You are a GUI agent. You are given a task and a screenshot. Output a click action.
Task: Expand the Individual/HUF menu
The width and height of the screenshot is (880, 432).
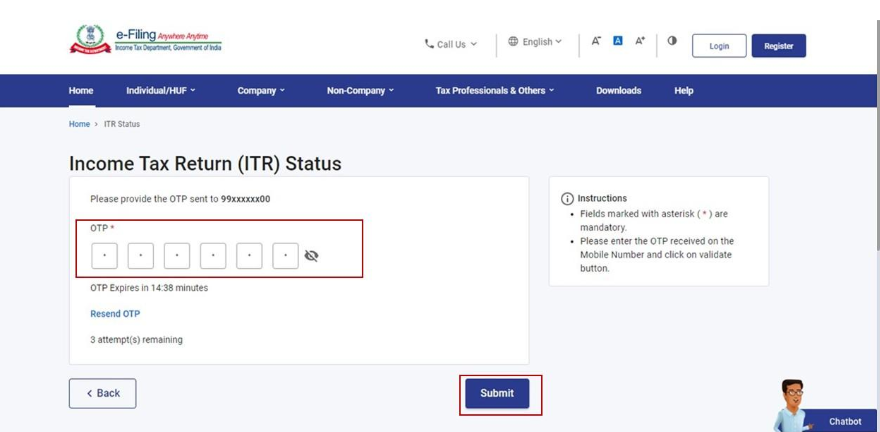(x=160, y=90)
